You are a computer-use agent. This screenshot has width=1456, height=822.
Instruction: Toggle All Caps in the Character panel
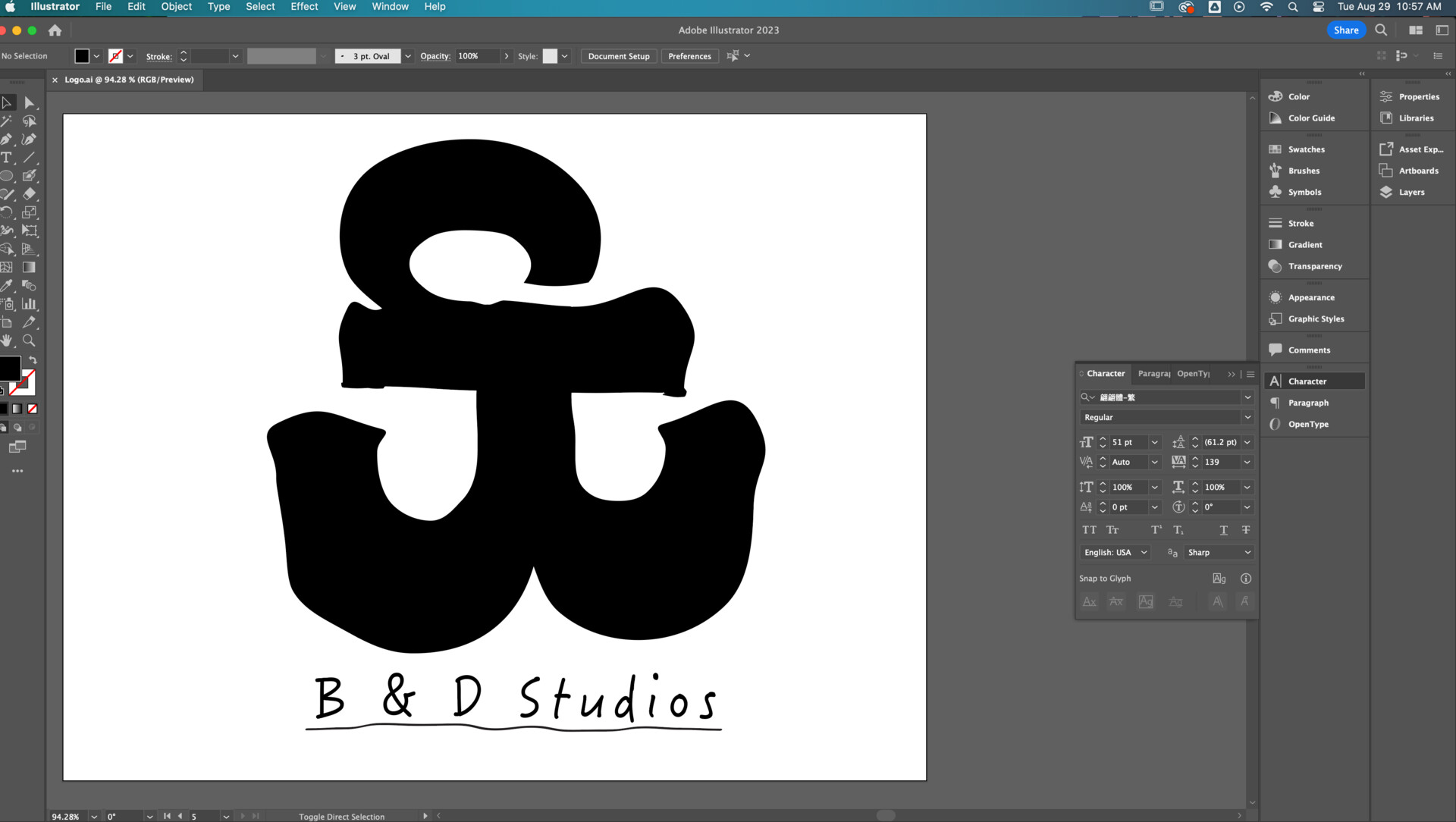click(1090, 530)
